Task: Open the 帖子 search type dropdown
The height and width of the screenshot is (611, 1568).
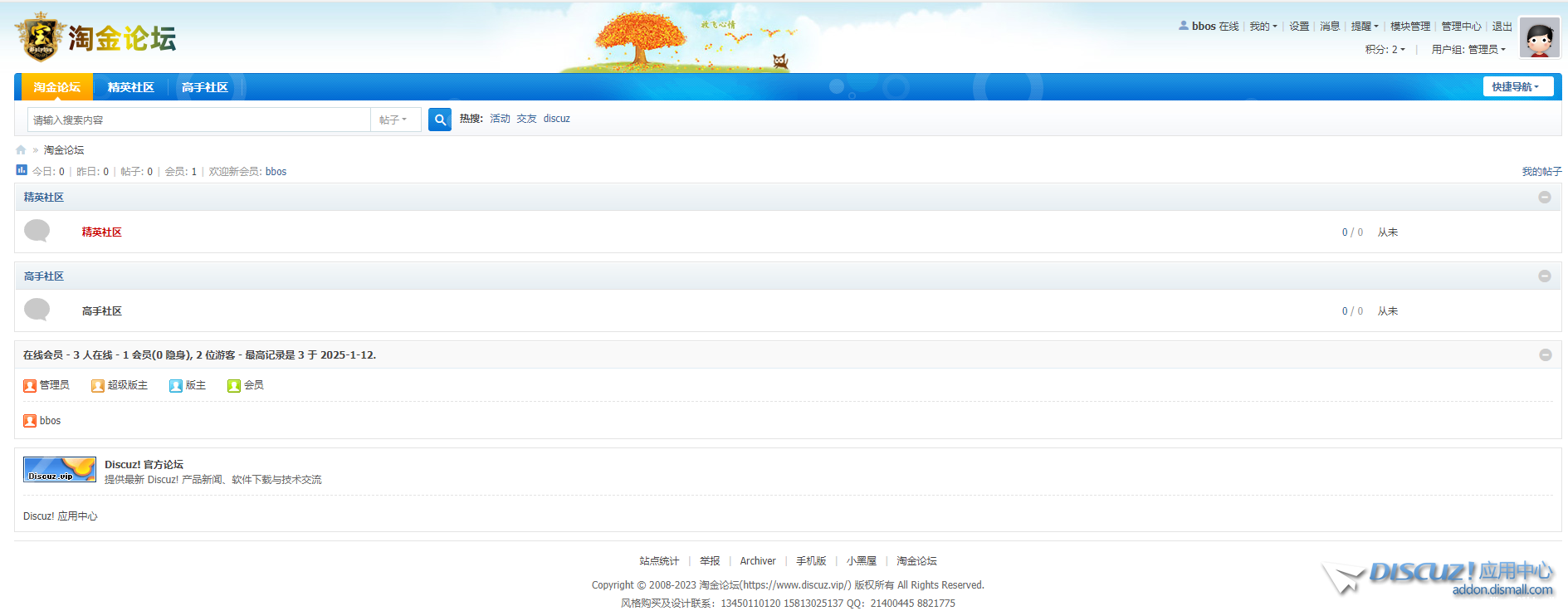Action: pos(393,120)
